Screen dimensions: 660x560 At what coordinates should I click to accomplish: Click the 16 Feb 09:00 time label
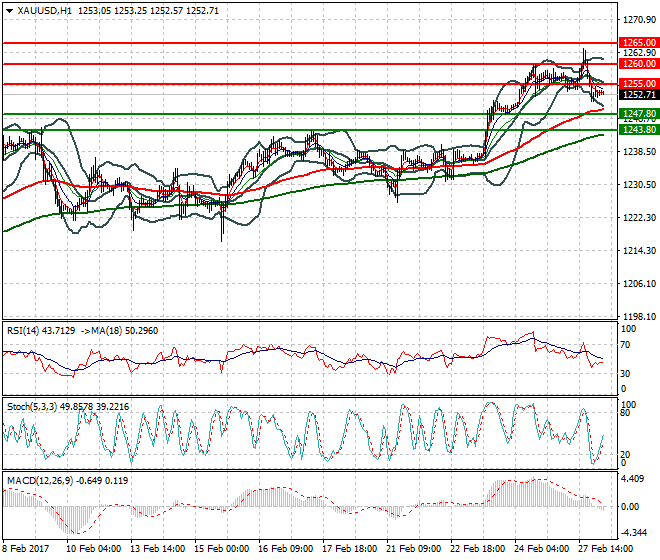coord(286,549)
